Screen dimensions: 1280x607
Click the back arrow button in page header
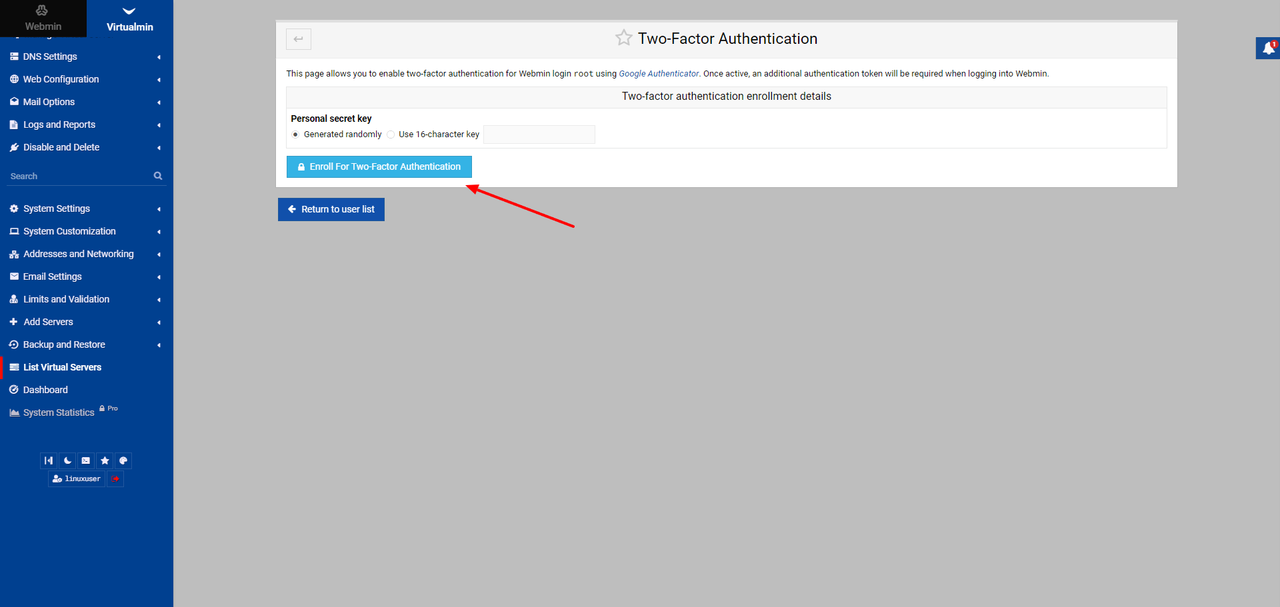point(298,39)
